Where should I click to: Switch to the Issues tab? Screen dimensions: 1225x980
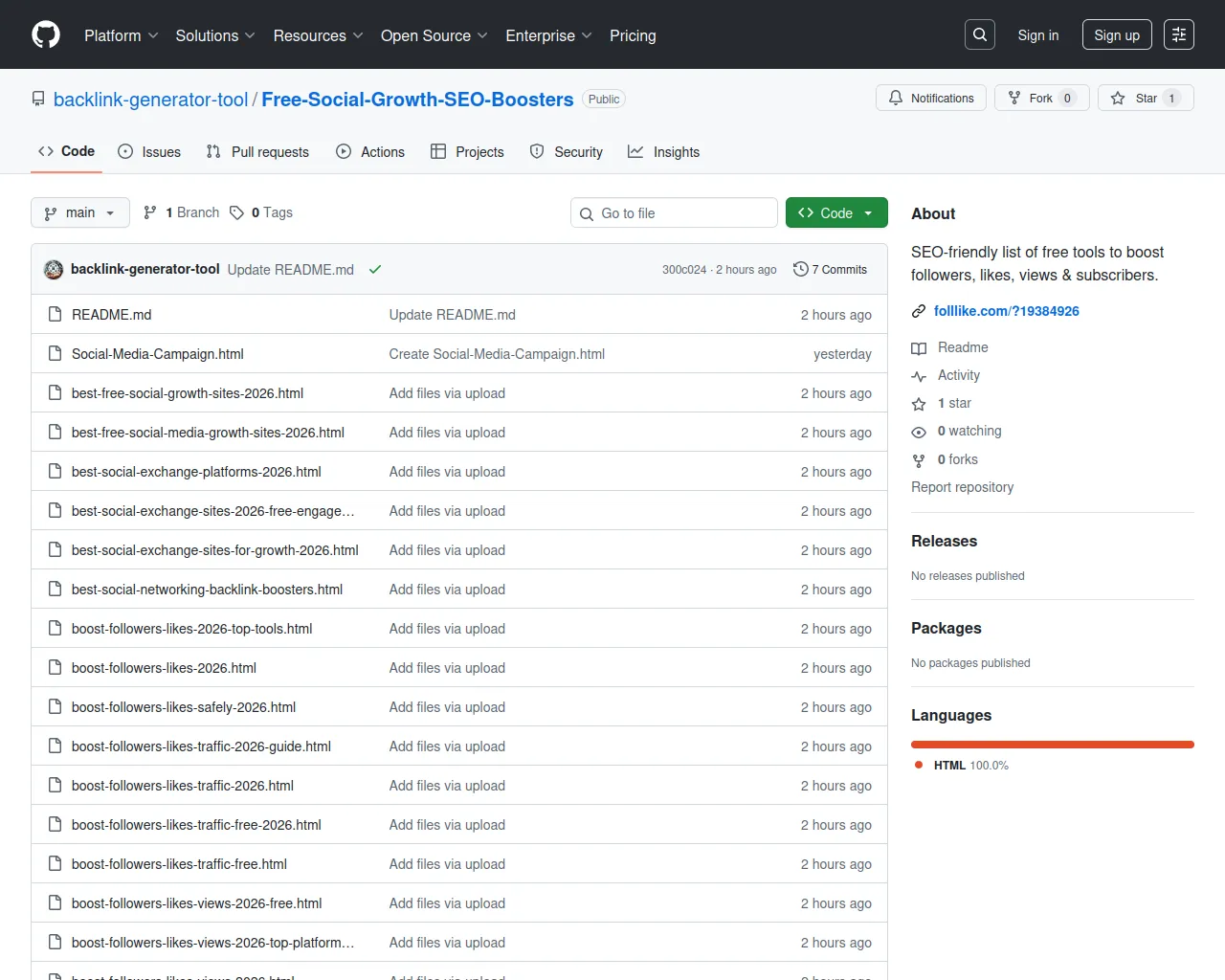(x=149, y=152)
